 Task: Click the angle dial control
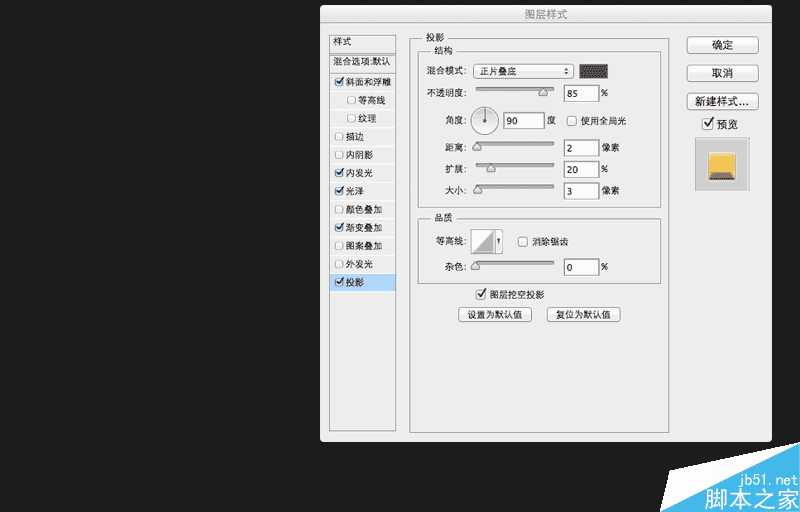tap(485, 121)
